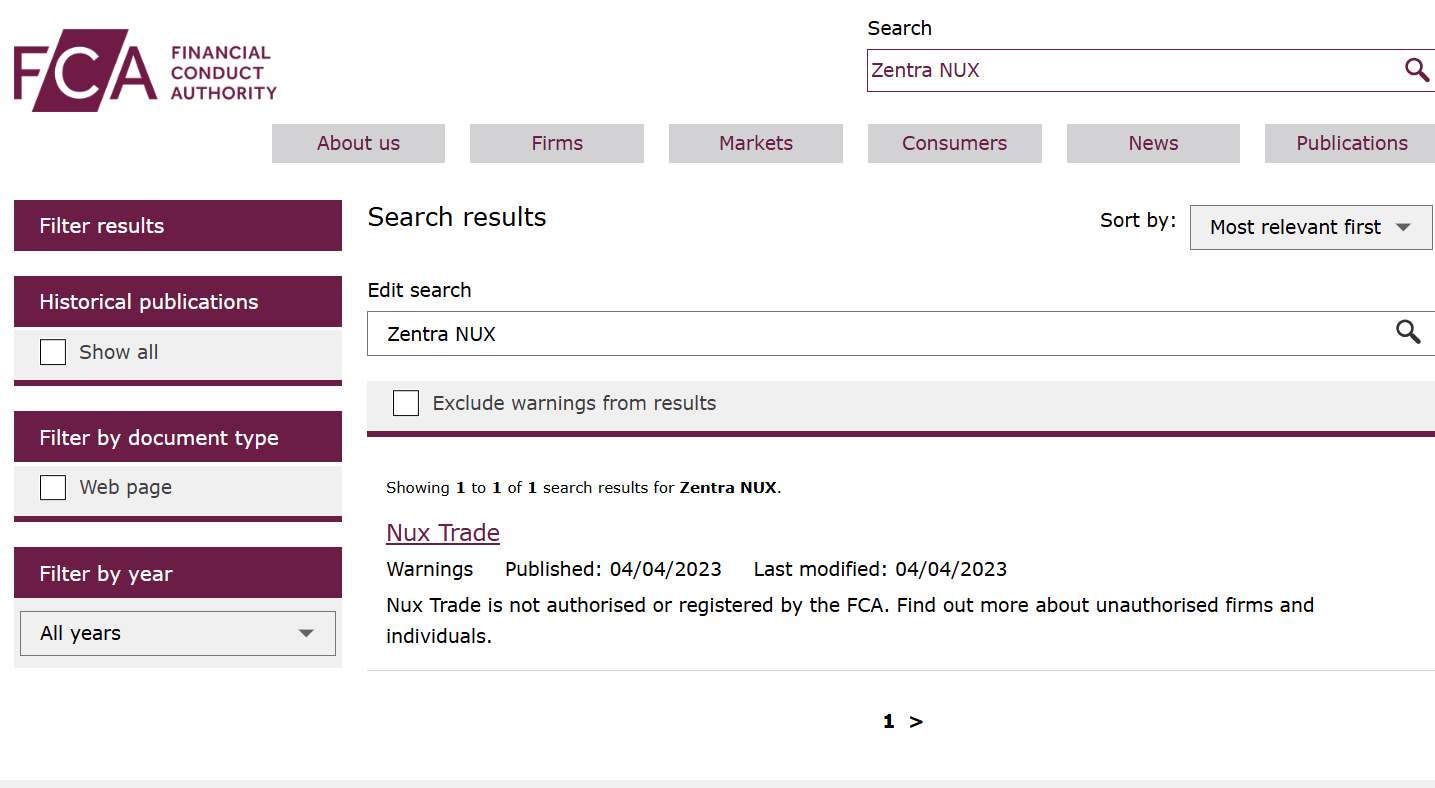Open the About us menu
This screenshot has height=788, width=1435.
(358, 143)
